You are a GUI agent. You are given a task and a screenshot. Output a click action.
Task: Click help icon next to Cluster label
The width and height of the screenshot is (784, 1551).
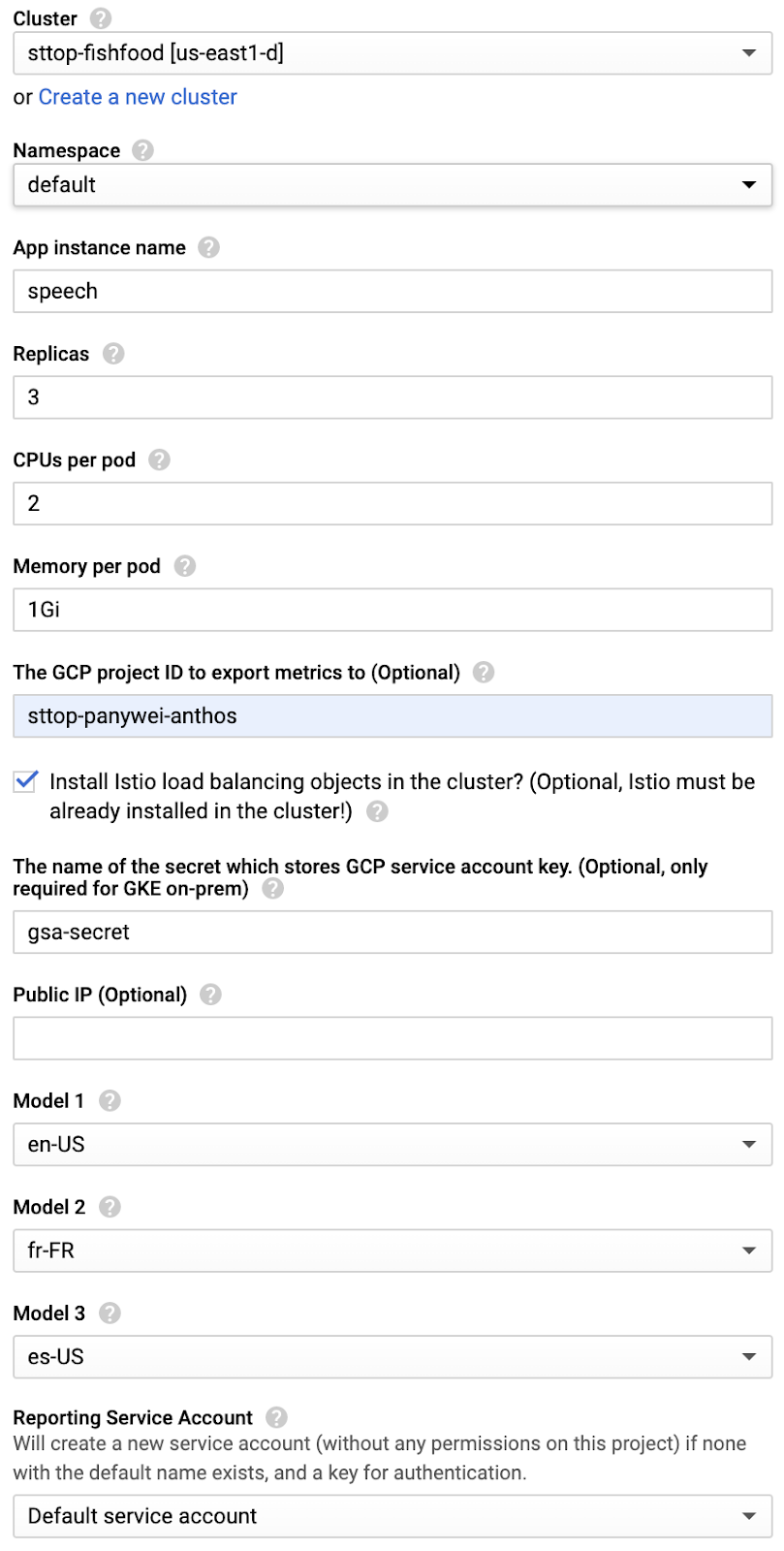[x=100, y=18]
